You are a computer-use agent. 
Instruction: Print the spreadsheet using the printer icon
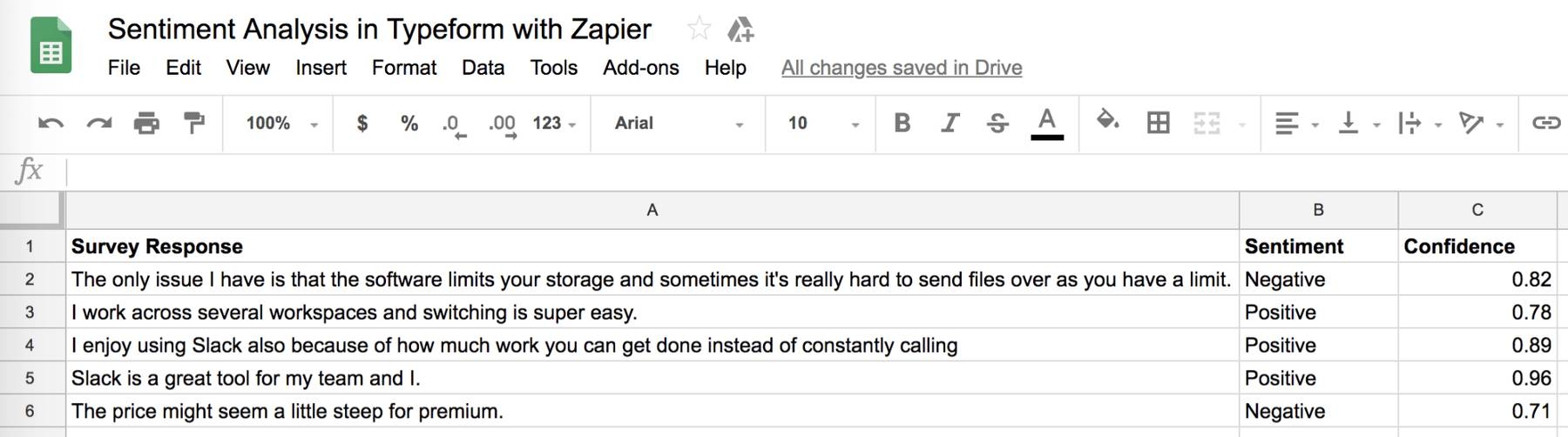pos(146,124)
